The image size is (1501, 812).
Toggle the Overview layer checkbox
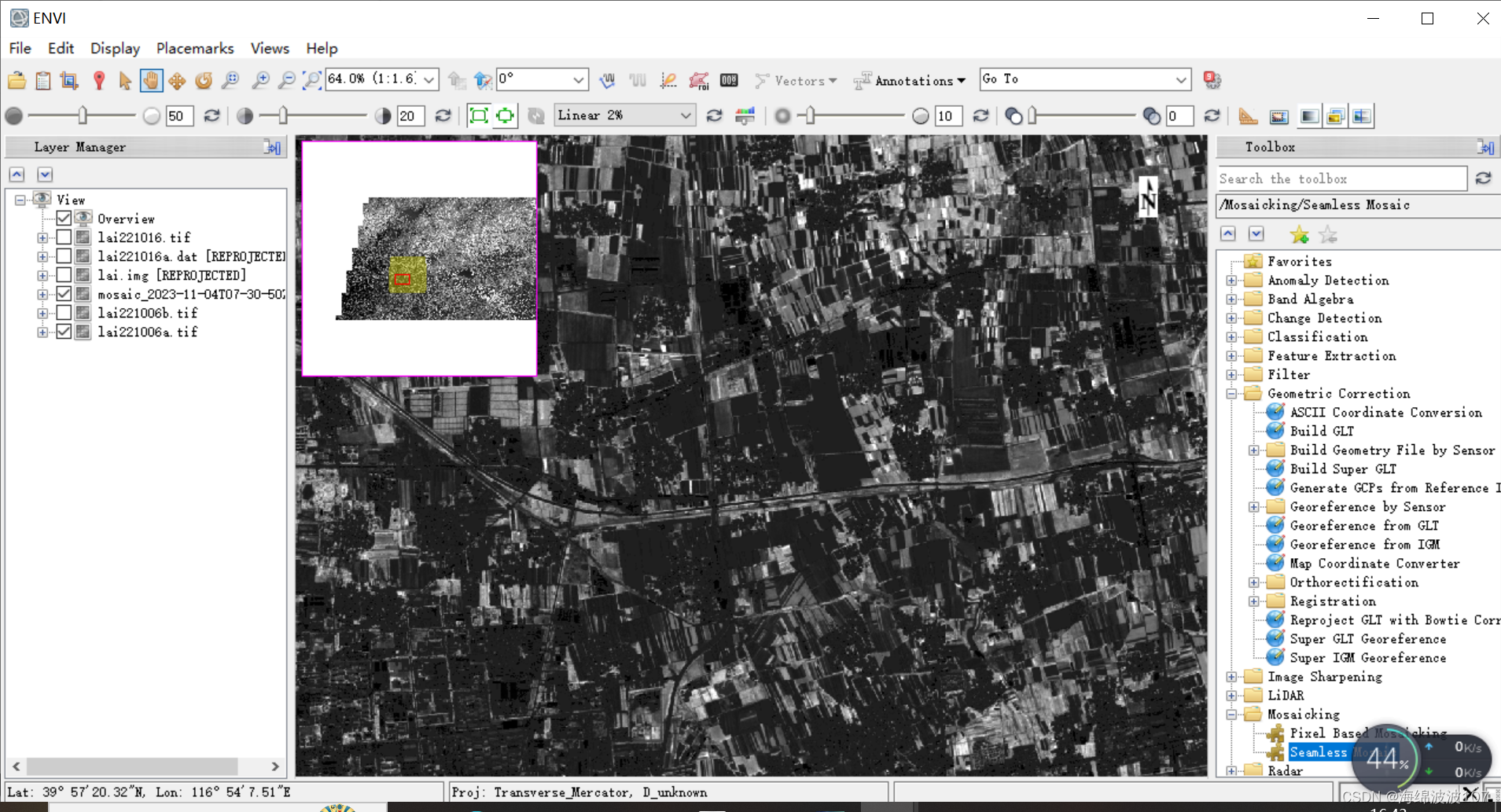click(64, 219)
